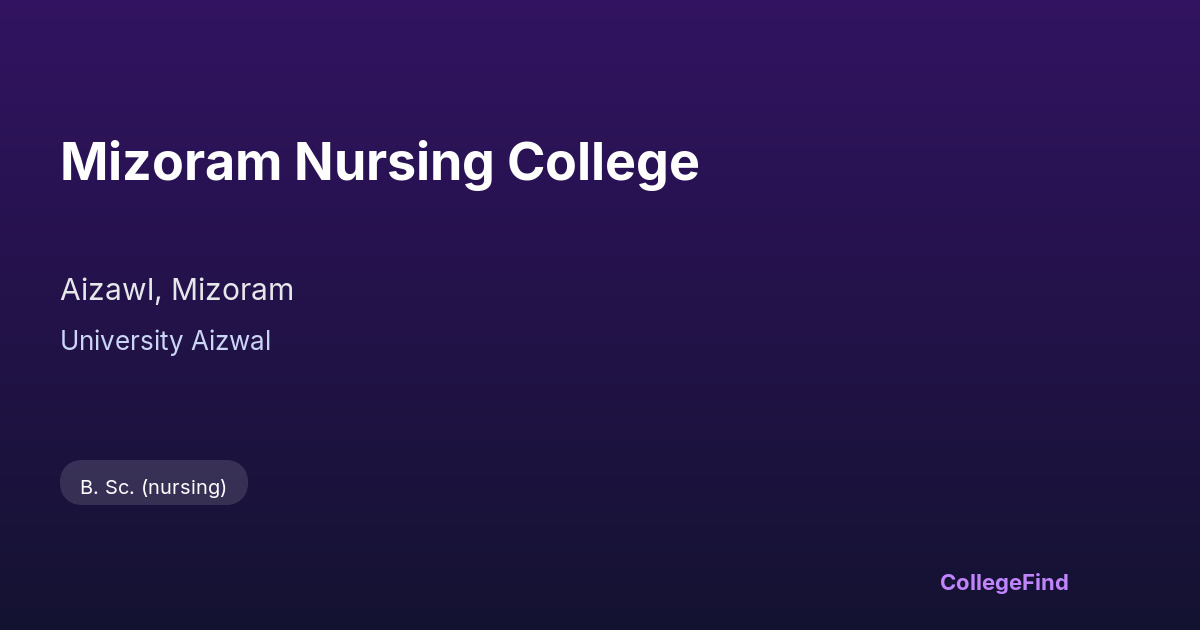Click "(nursing)" inside the course pill

point(184,487)
